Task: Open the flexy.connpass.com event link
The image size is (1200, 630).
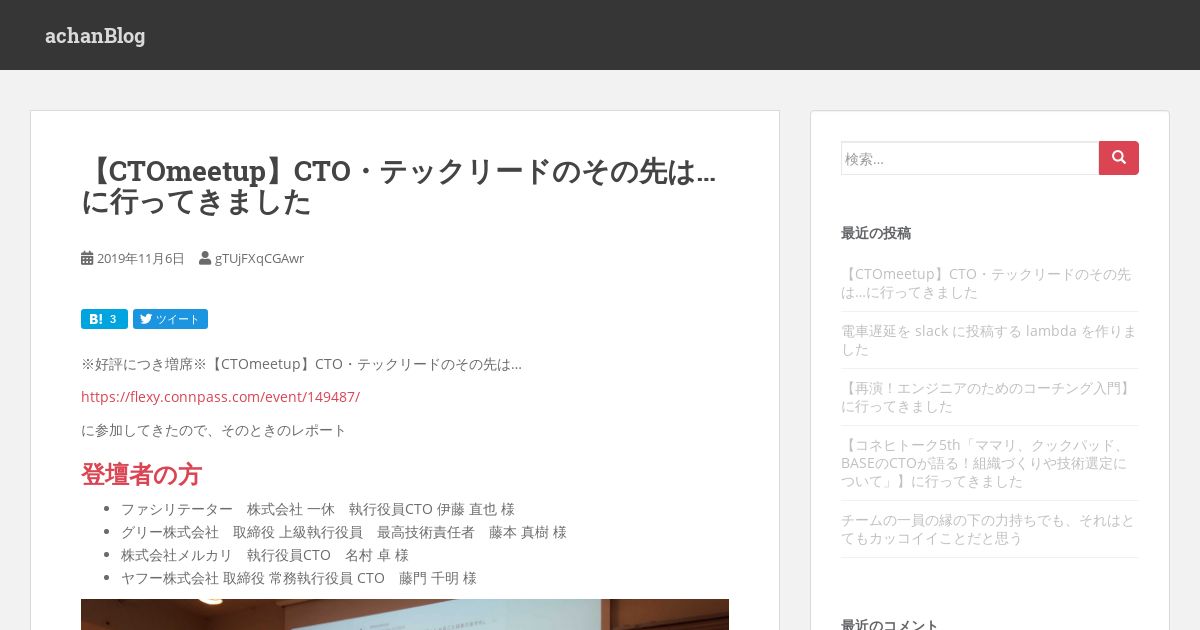Action: click(220, 397)
